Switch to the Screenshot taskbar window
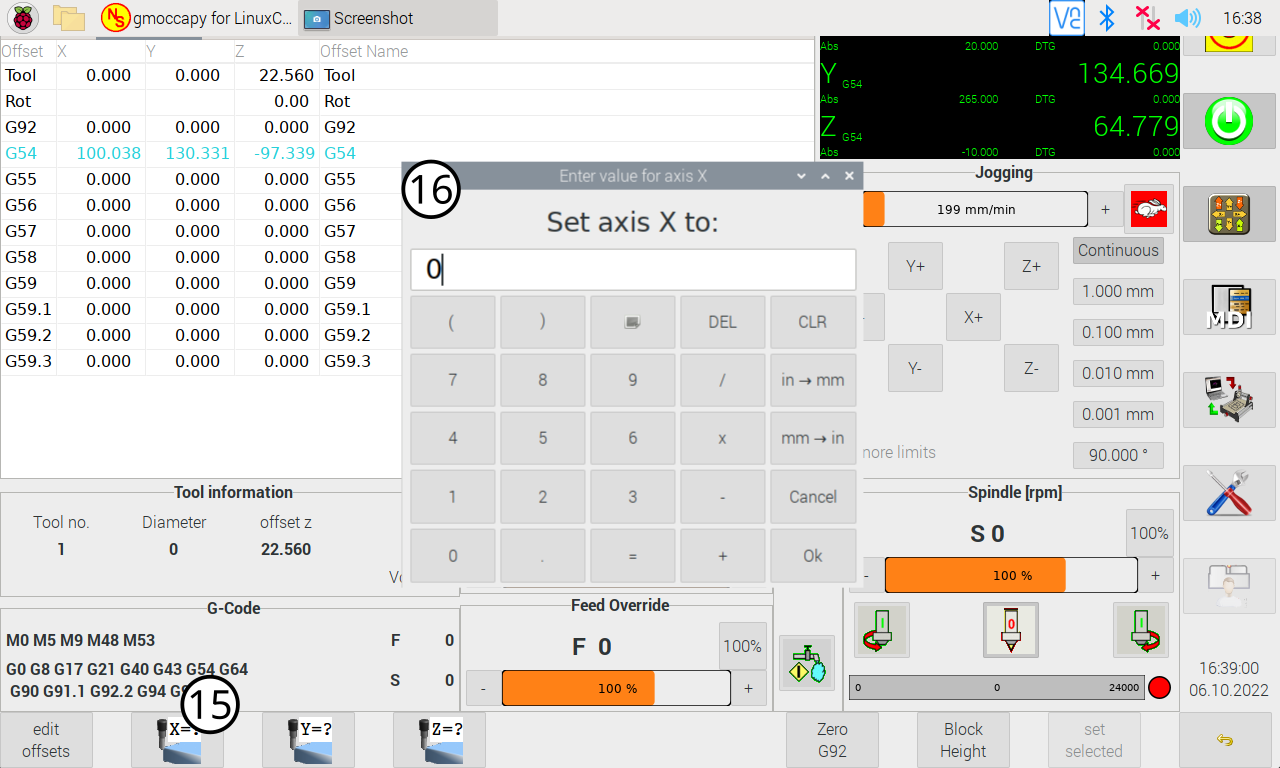This screenshot has height=768, width=1280. click(398, 18)
